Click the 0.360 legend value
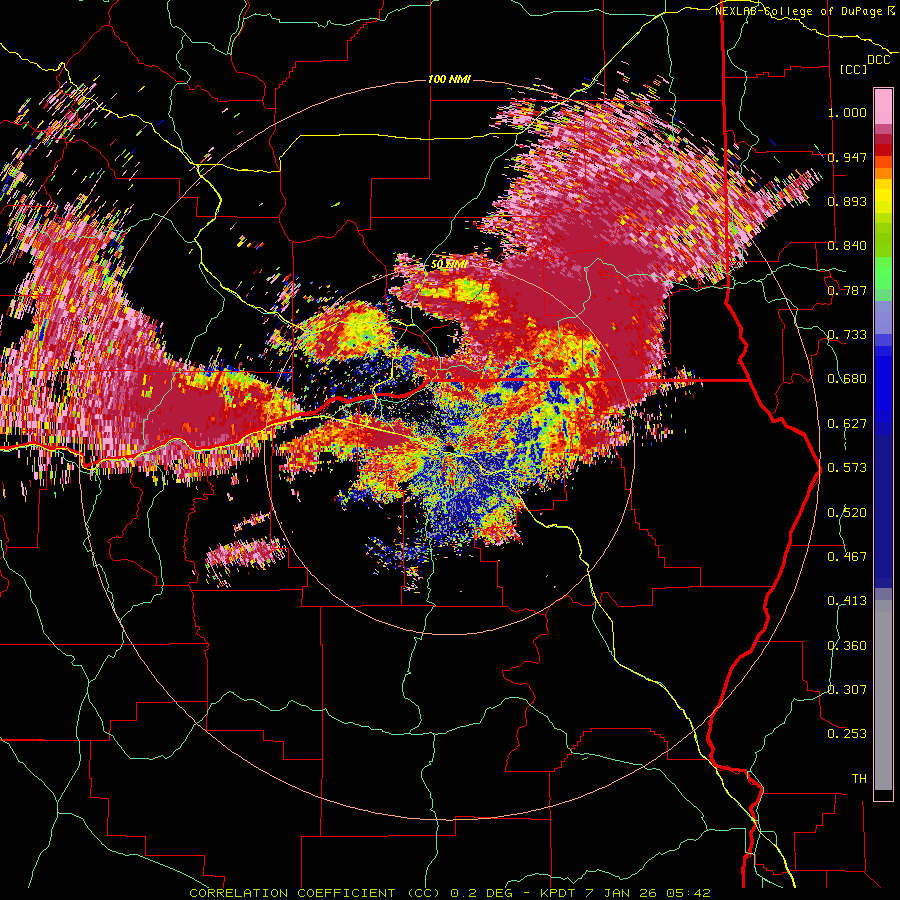900x900 pixels. click(847, 646)
